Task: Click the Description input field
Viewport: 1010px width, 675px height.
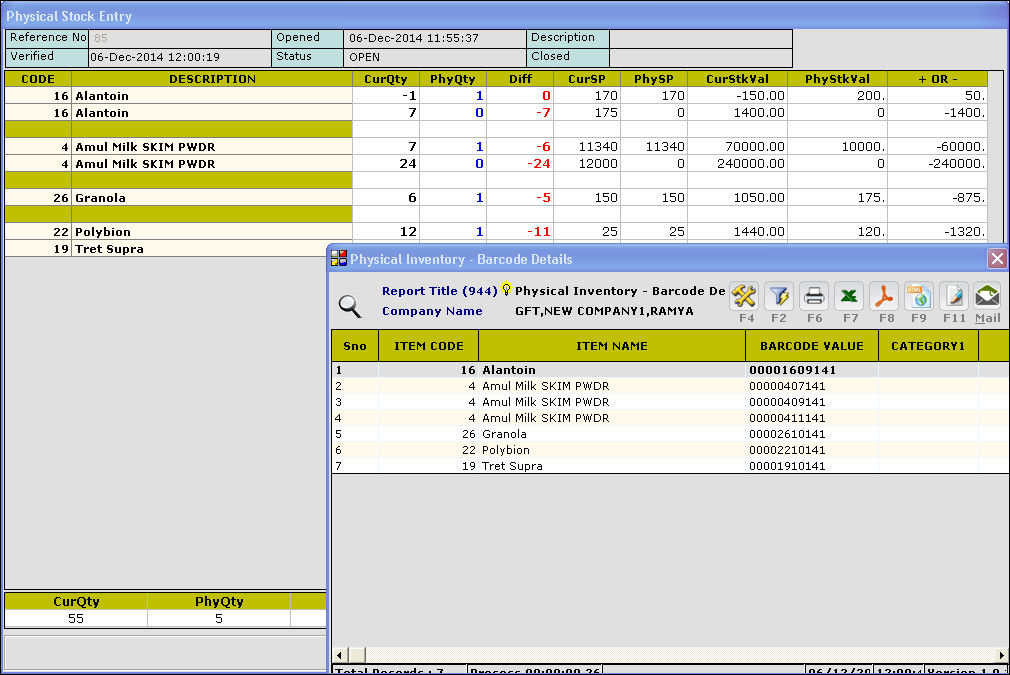Action: coord(700,38)
